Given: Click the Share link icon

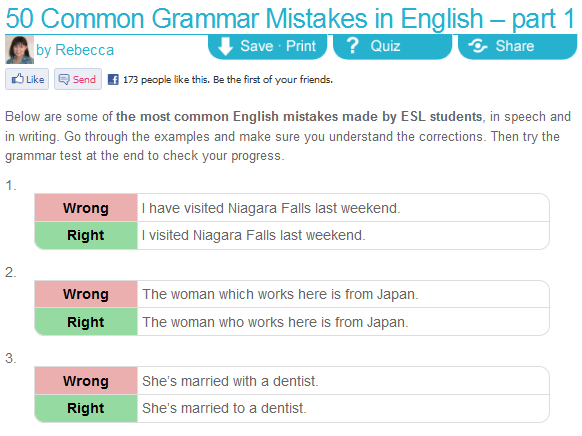Looking at the screenshot, I should point(478,46).
